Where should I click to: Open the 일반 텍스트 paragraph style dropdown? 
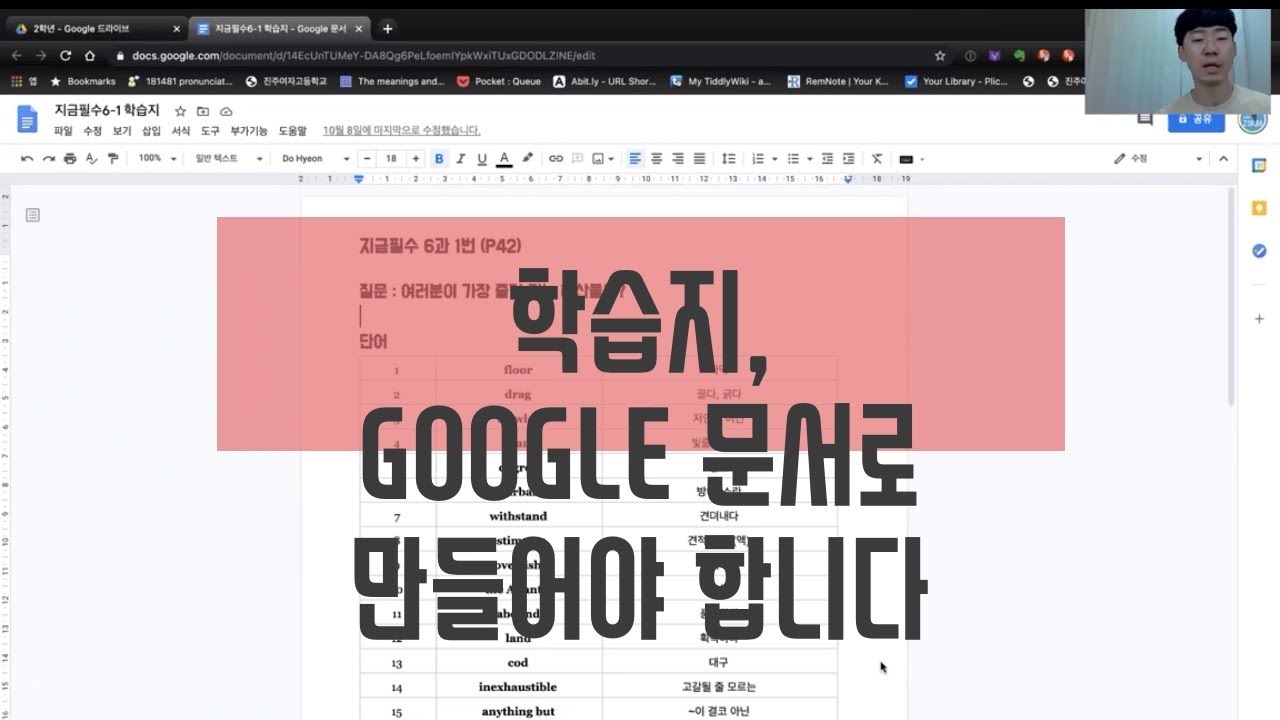coord(229,158)
